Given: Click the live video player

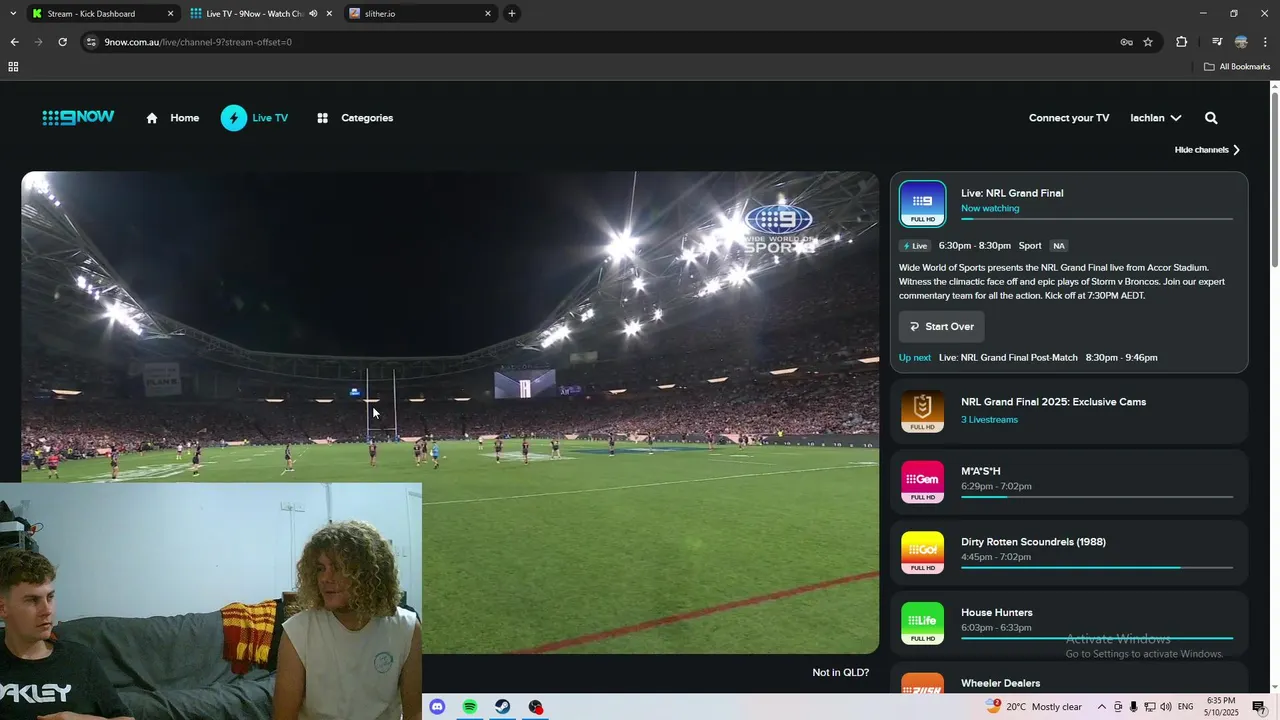Looking at the screenshot, I should 450,412.
